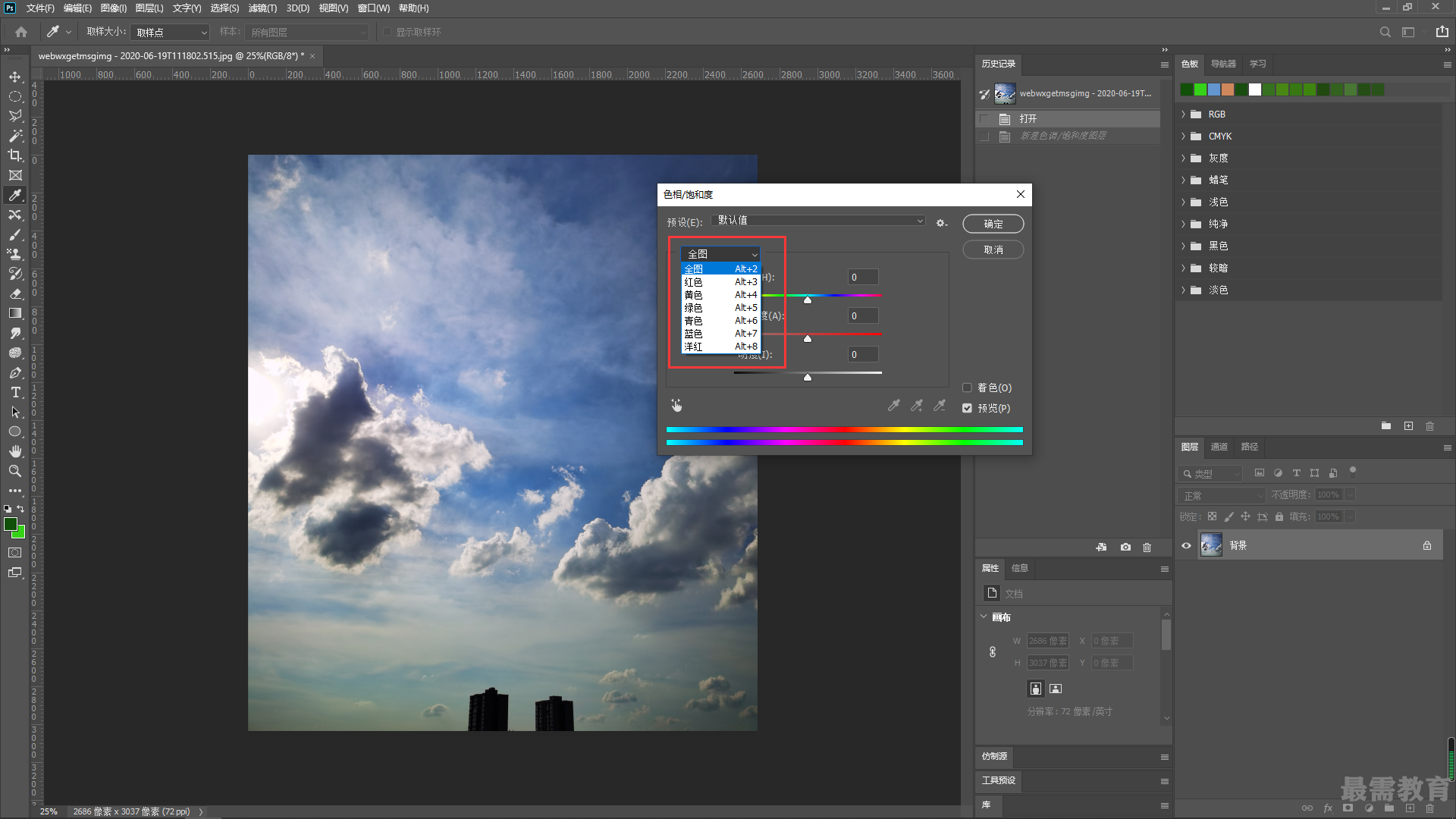Screen dimensions: 1456x819
Task: Open the preset gear options in dialog
Action: [x=941, y=223]
